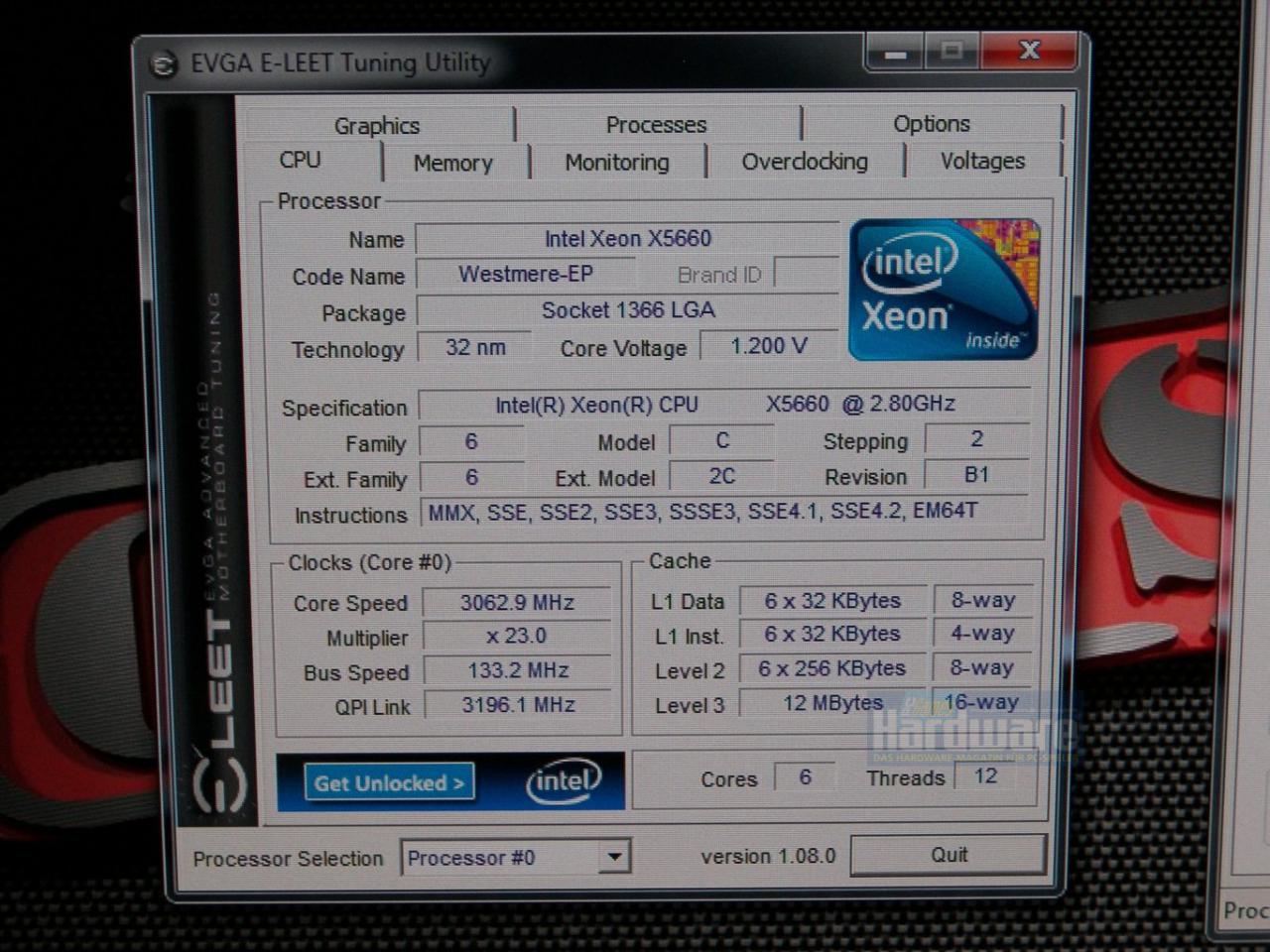The height and width of the screenshot is (952, 1270).
Task: Click the L1 Inst. 4-way value
Action: (x=982, y=633)
